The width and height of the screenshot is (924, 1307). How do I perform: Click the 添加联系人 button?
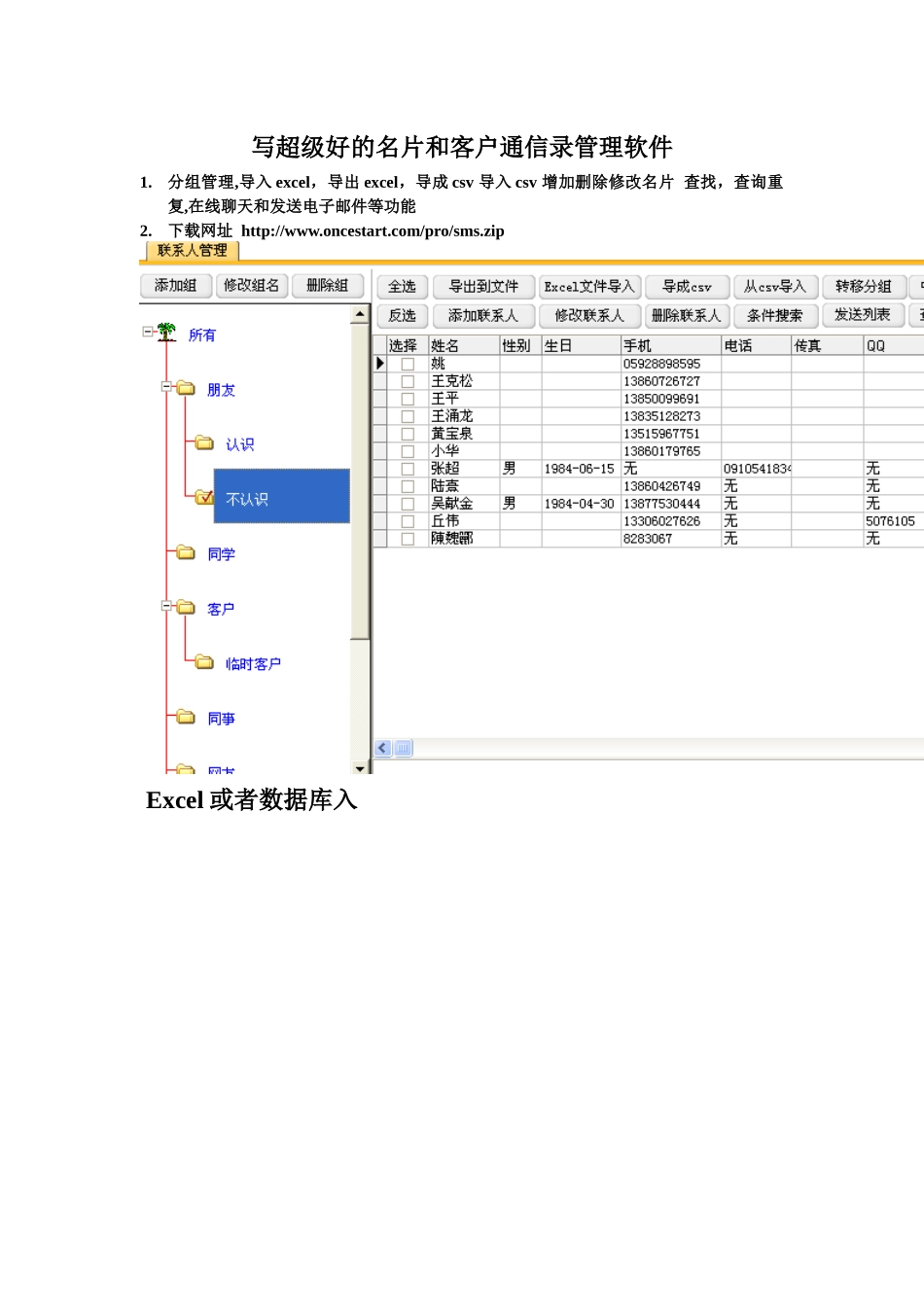[482, 315]
